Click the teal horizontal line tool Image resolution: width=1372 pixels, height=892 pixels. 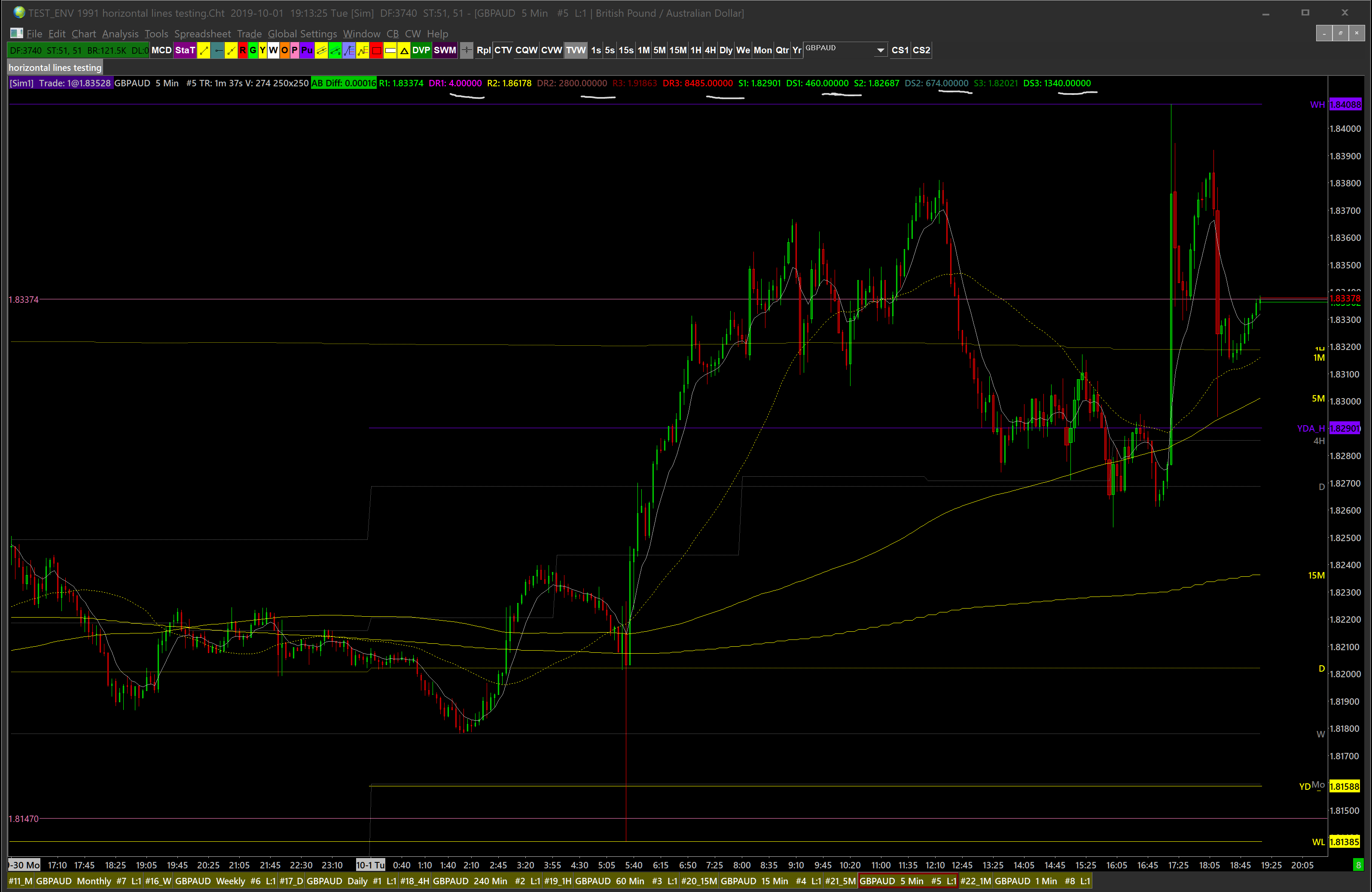[x=217, y=51]
